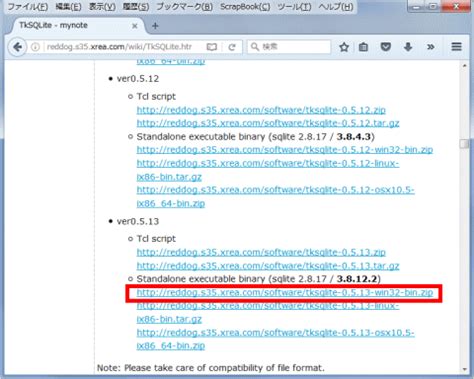Open the ブックマーク(B) menu

(184, 7)
